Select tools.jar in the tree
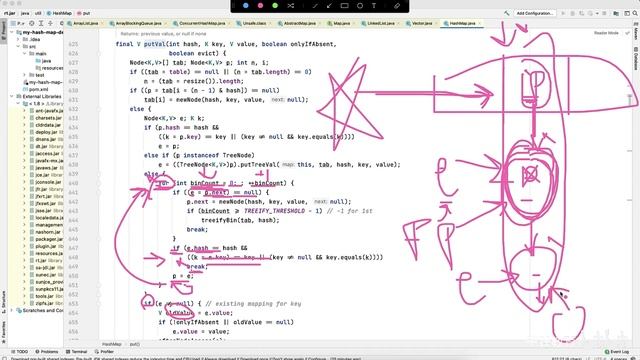The width and height of the screenshot is (640, 360). (x=46, y=296)
